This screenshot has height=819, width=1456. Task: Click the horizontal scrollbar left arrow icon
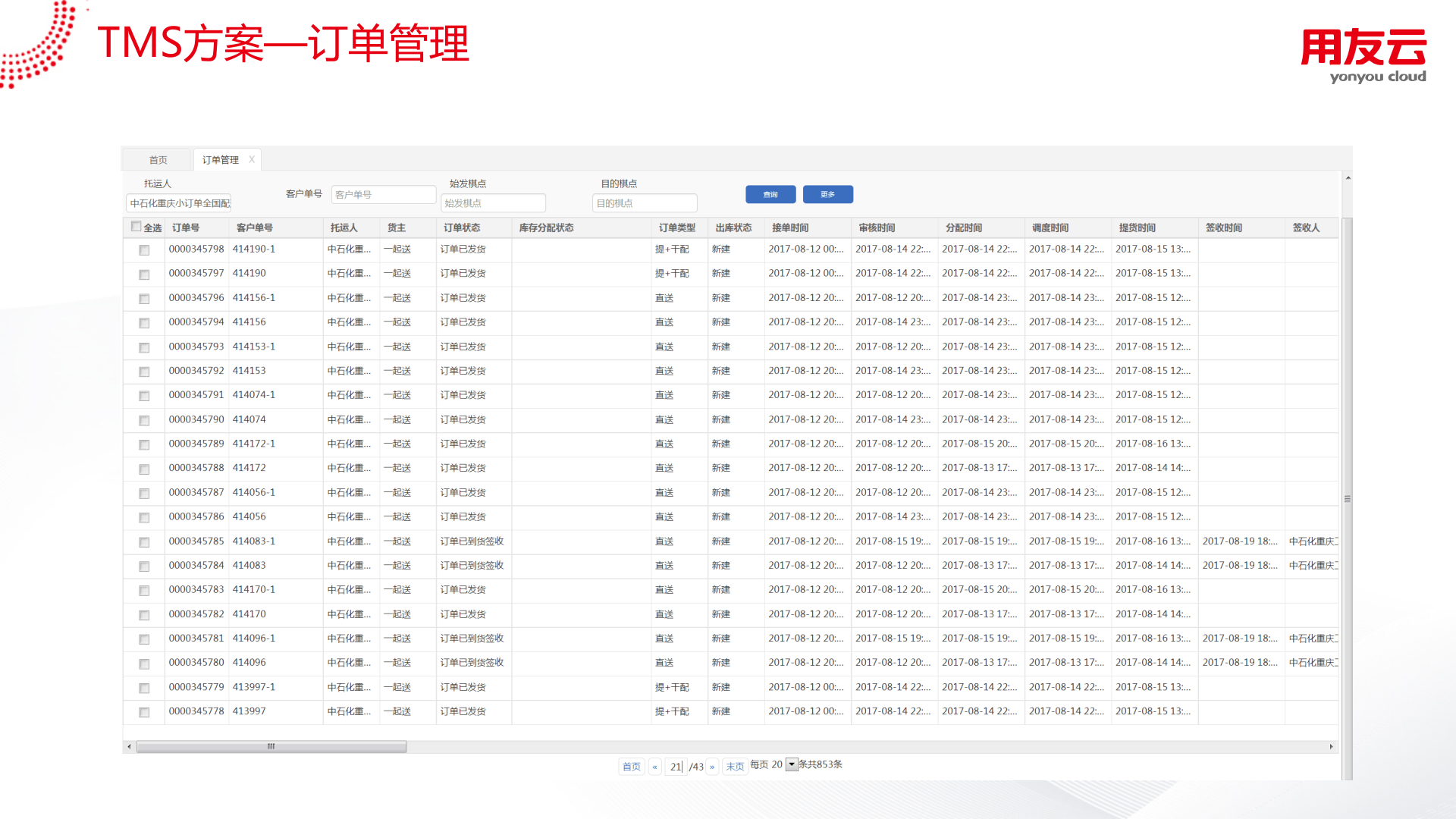[x=129, y=747]
